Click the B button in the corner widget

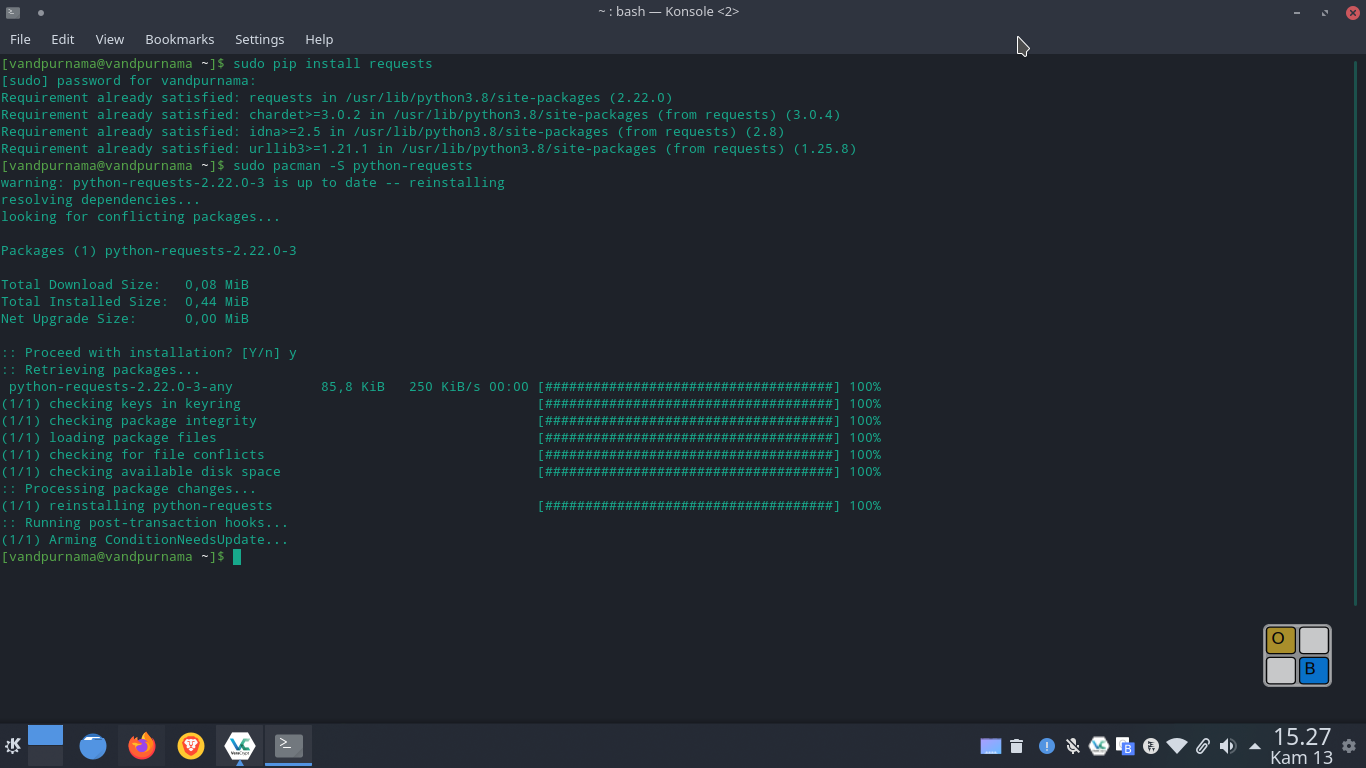coord(1311,672)
